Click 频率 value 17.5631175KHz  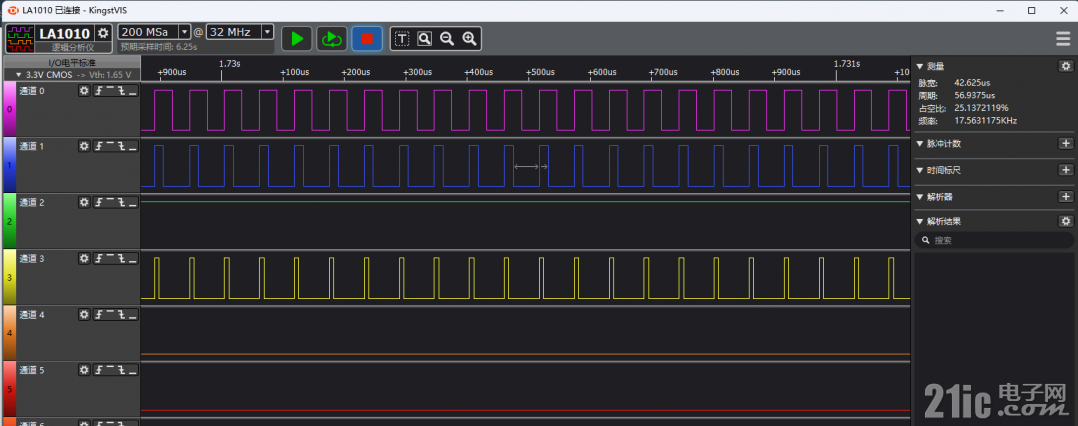tap(985, 121)
